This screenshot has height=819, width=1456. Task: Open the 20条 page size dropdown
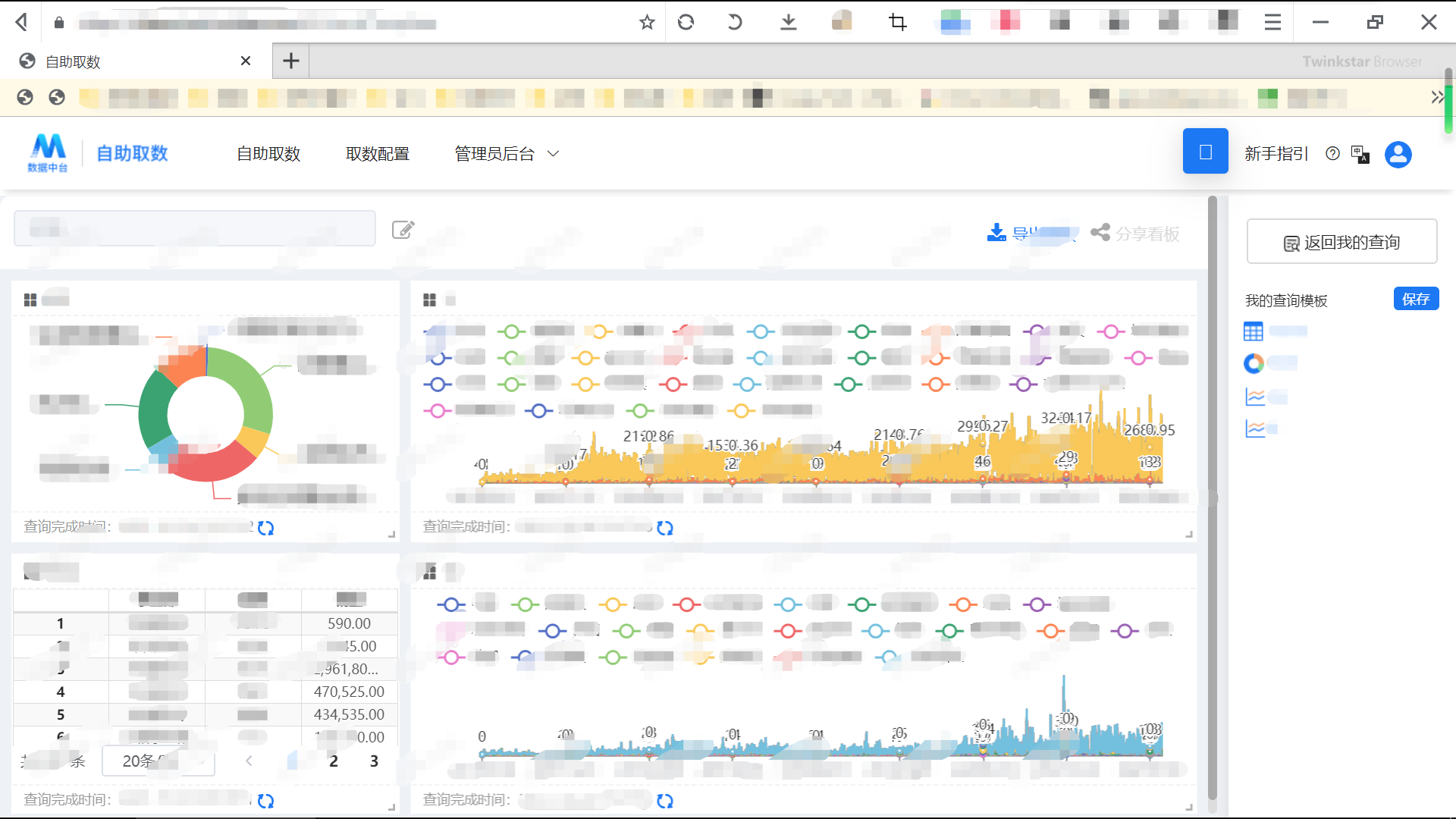click(x=158, y=761)
